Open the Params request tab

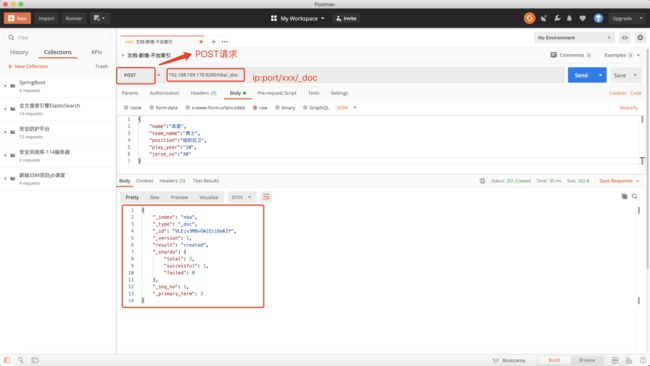pyautogui.click(x=130, y=93)
